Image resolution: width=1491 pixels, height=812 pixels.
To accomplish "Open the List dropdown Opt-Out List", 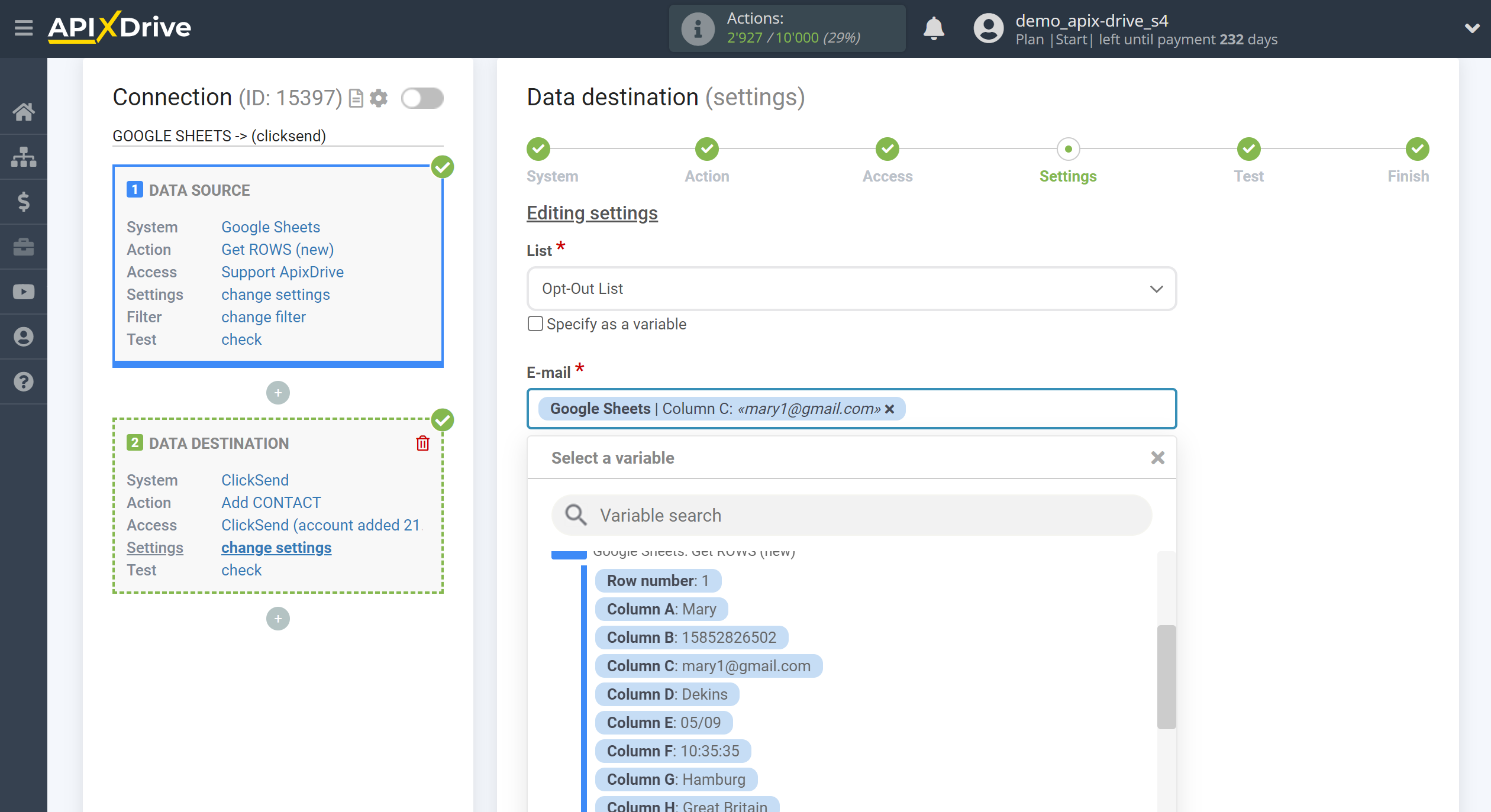I will [x=851, y=289].
